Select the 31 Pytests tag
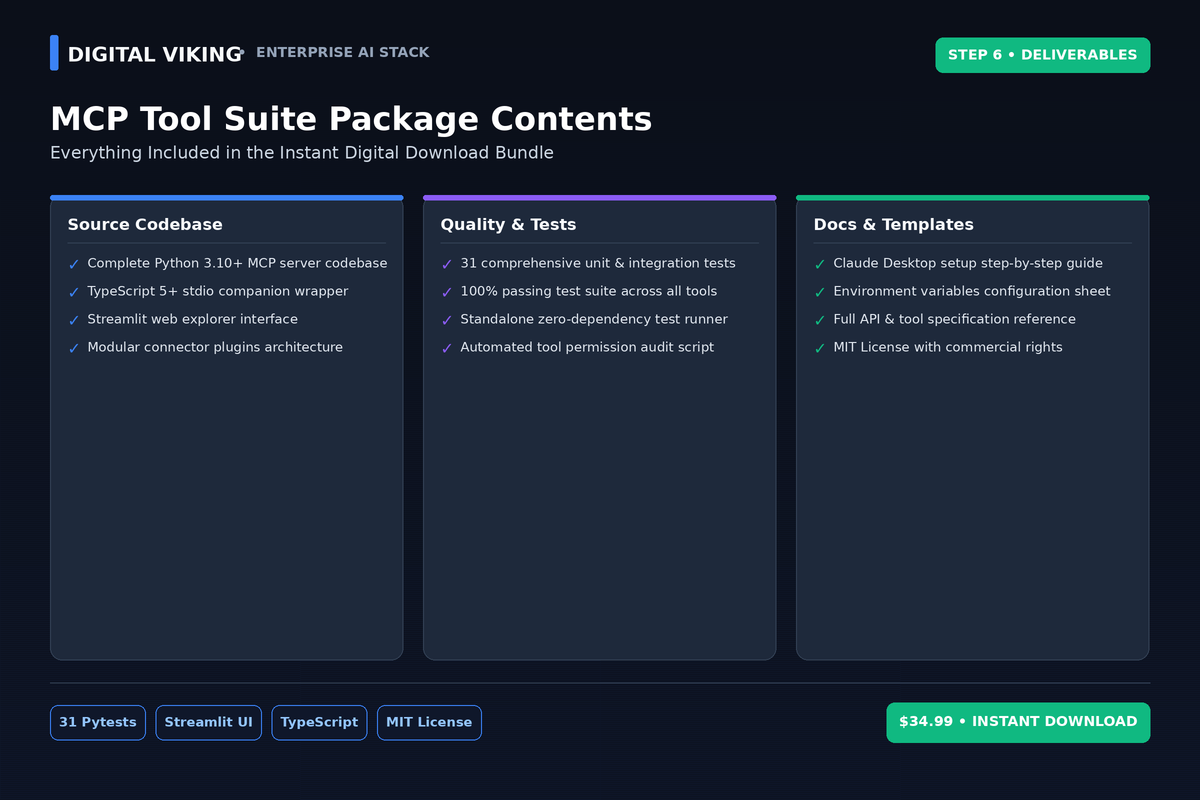Viewport: 1200px width, 800px height. pyautogui.click(x=98, y=722)
